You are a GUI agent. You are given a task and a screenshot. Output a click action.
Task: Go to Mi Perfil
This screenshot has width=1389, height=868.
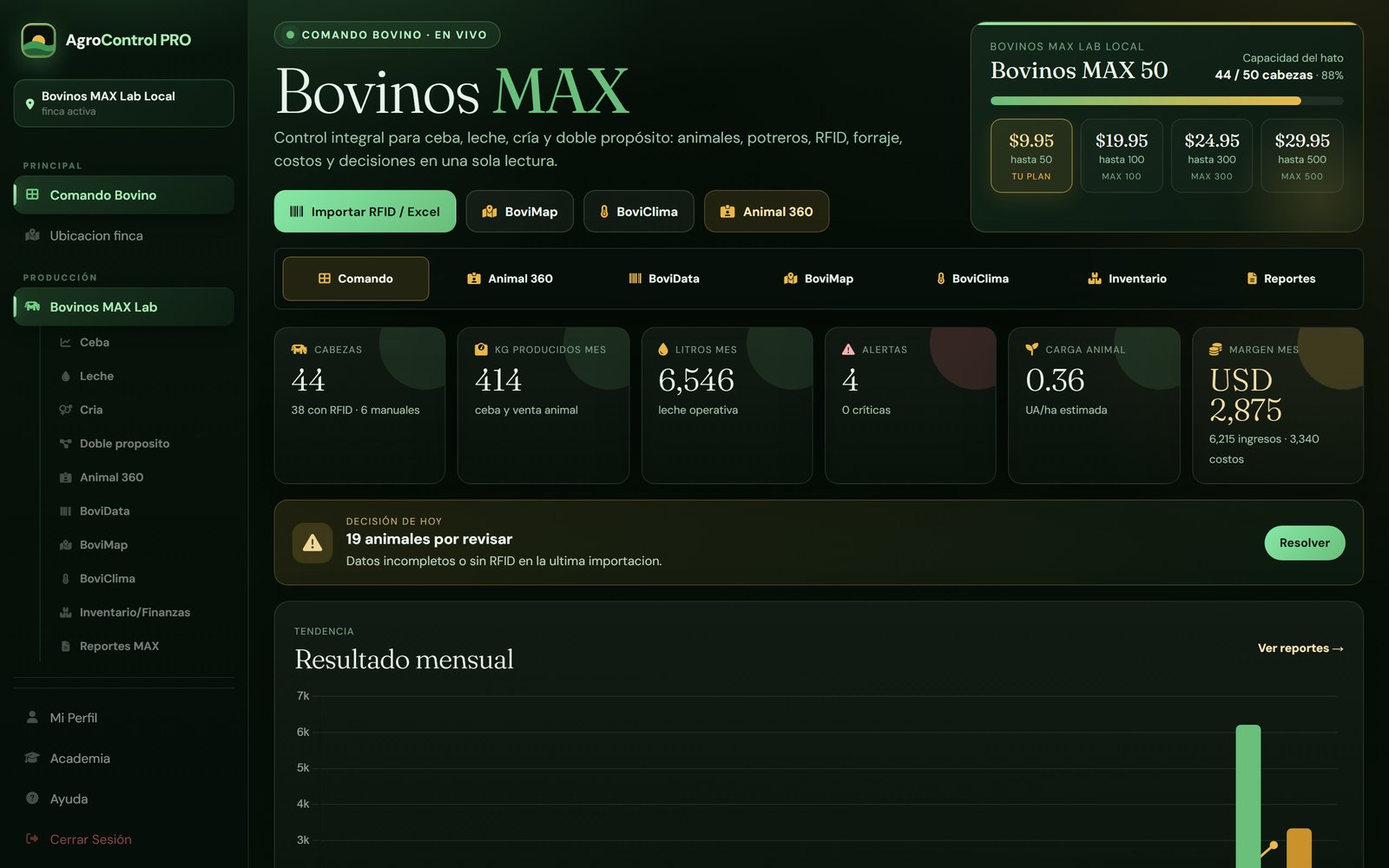coord(124,717)
